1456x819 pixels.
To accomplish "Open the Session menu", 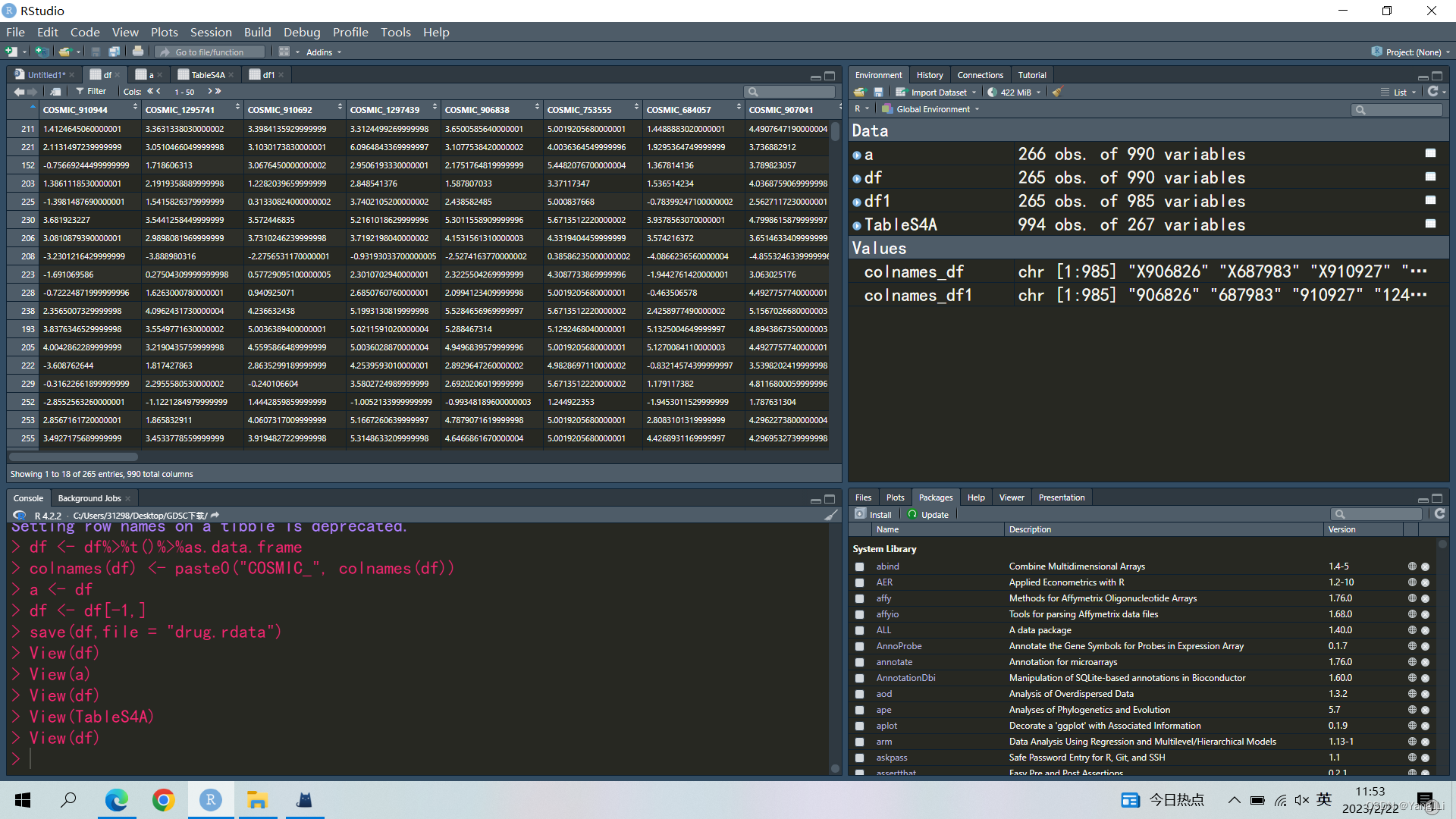I will [x=210, y=32].
